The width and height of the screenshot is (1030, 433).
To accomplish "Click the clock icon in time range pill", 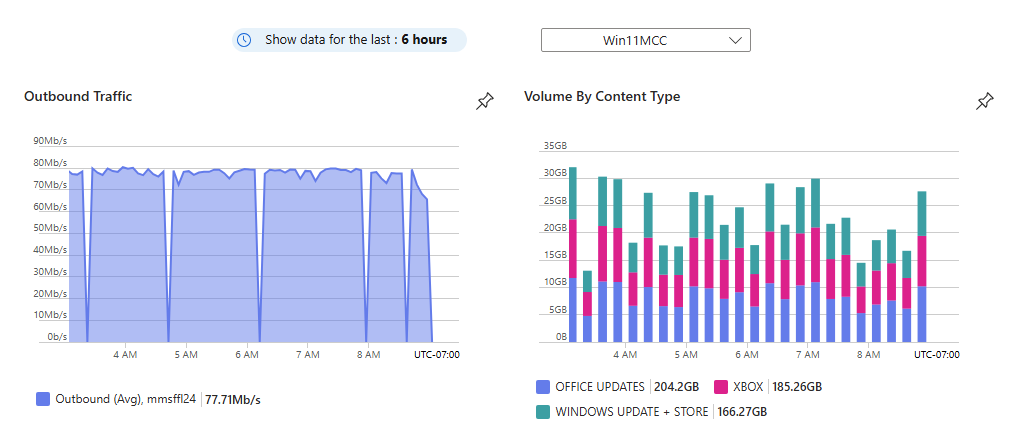I will [245, 40].
